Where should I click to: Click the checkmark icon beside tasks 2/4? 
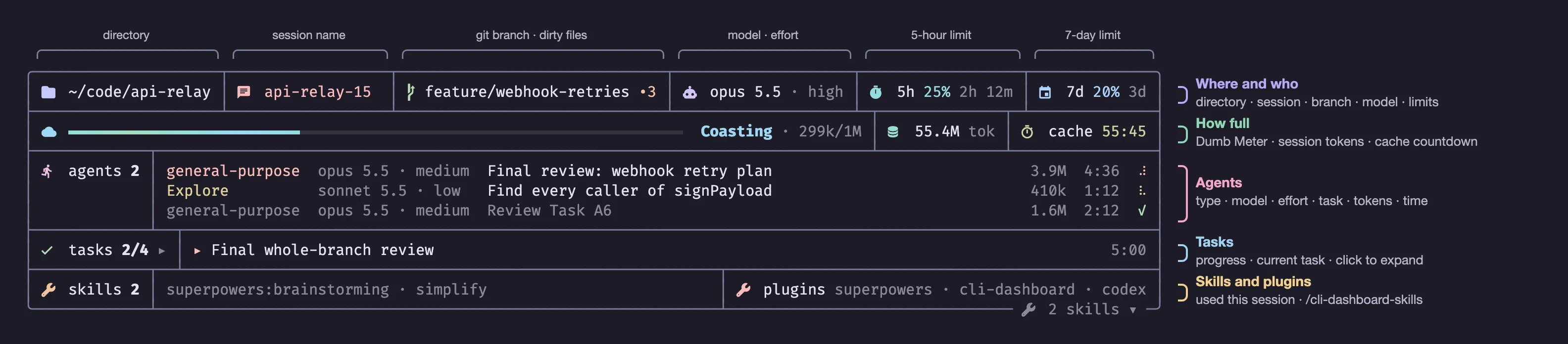[47, 251]
